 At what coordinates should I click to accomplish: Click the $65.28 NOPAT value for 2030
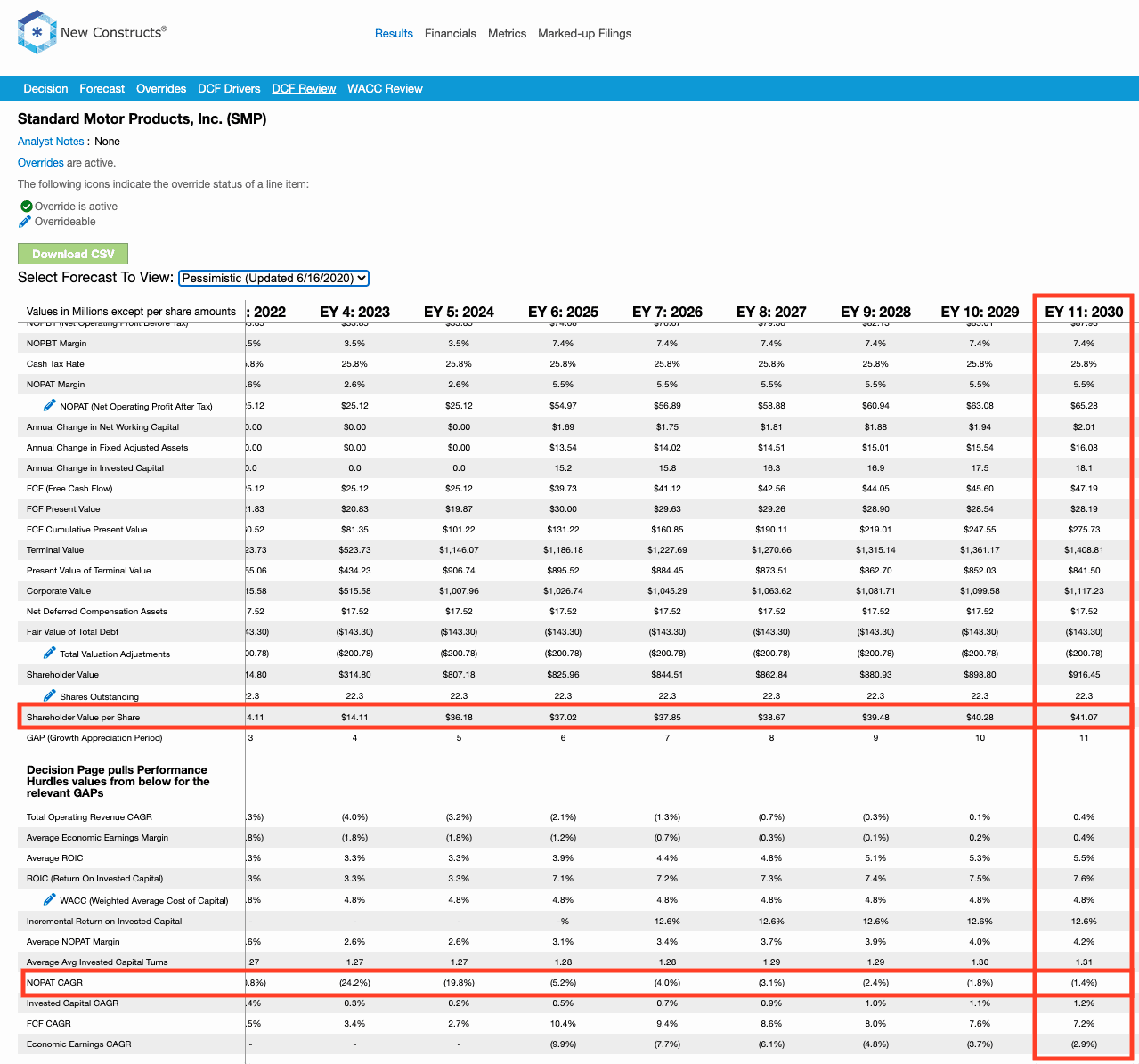[1084, 406]
